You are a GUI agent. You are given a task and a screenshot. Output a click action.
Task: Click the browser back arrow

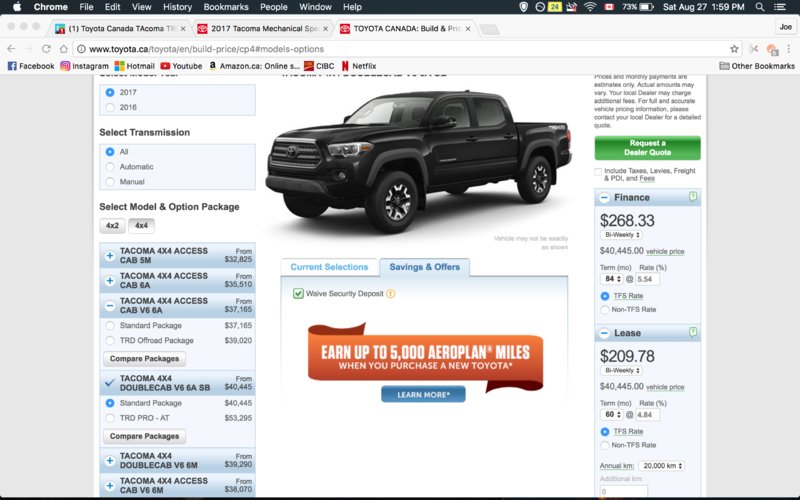point(11,49)
